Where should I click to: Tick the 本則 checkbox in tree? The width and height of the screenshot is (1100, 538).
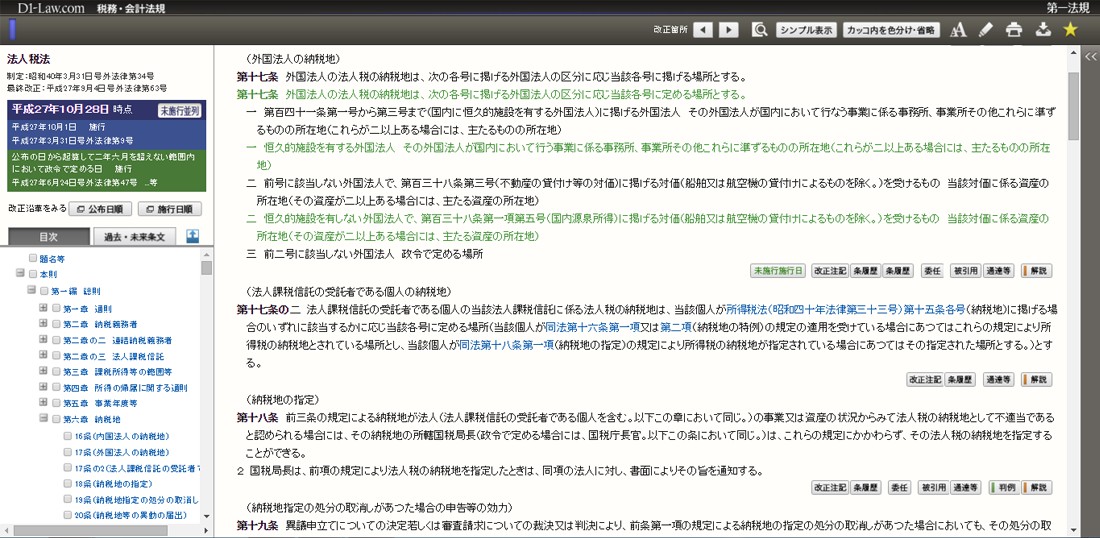tap(31, 274)
